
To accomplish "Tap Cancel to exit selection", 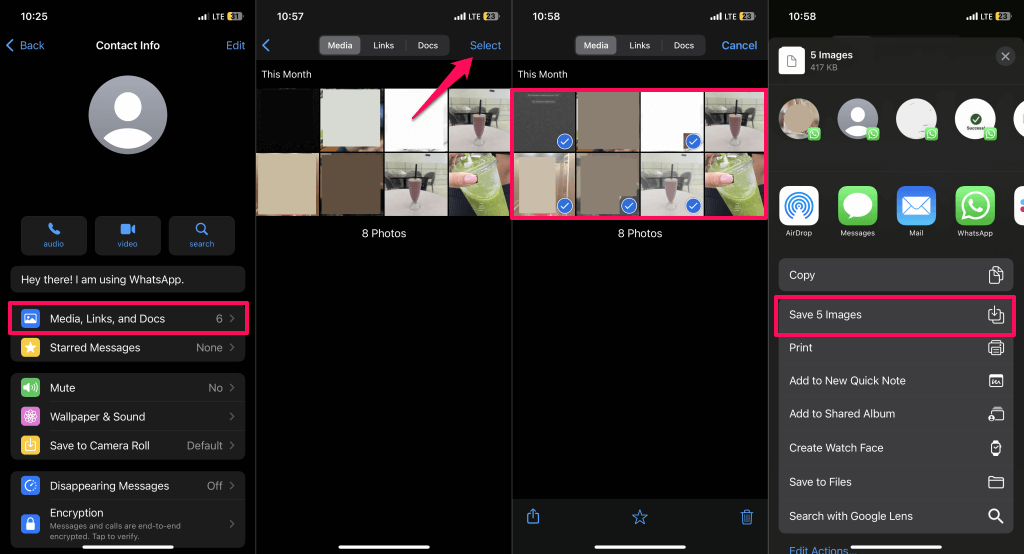I will (x=739, y=45).
